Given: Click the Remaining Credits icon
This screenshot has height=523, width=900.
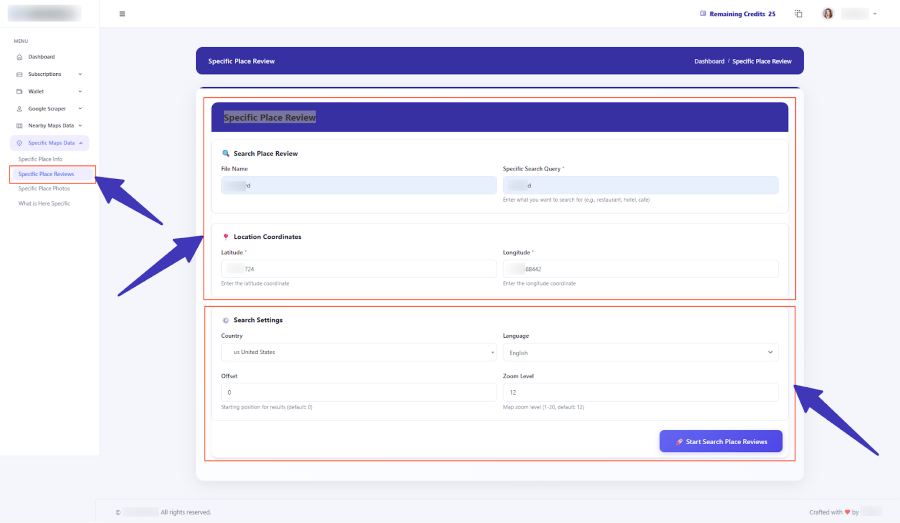Looking at the screenshot, I should (703, 14).
